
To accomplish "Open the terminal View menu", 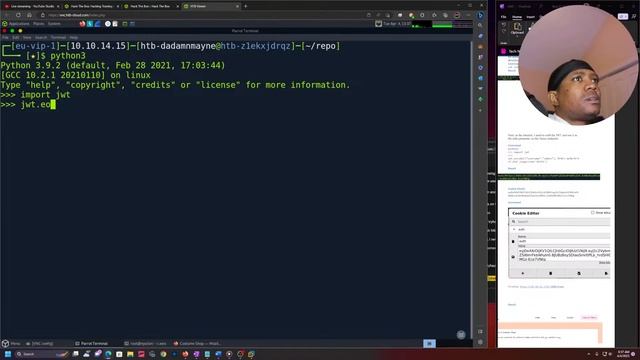I will click(x=27, y=37).
